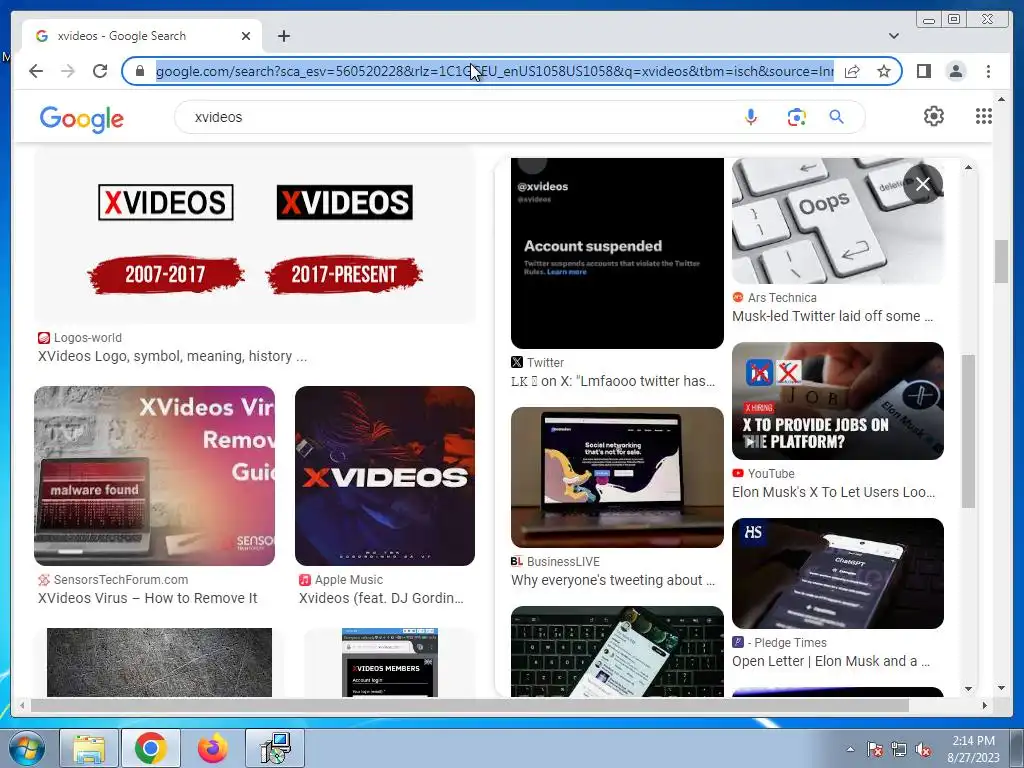1024x768 pixels.
Task: Select the address bar URL field
Action: 494,71
